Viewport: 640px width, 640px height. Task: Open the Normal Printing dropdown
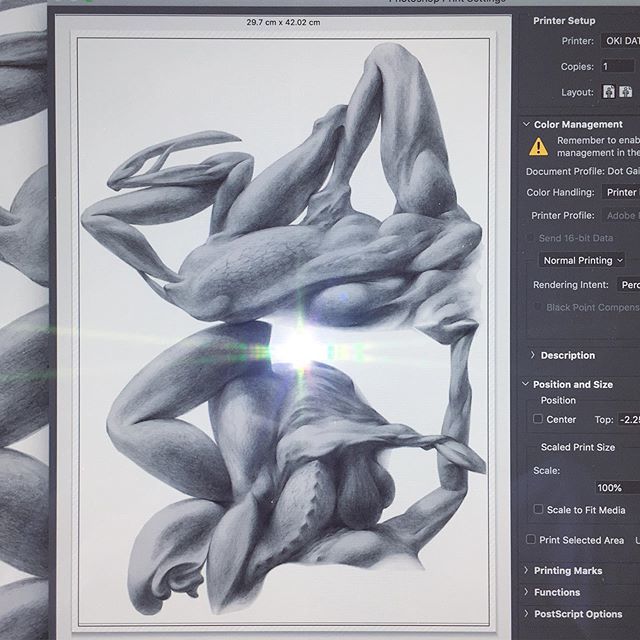click(583, 260)
